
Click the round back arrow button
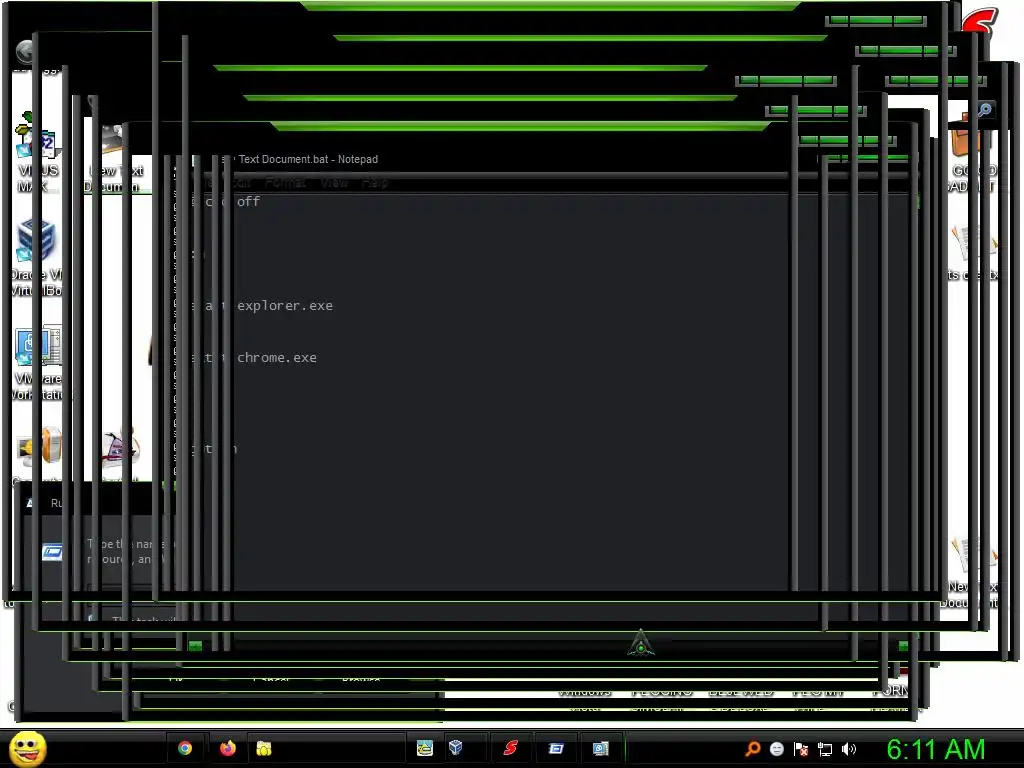click(25, 51)
